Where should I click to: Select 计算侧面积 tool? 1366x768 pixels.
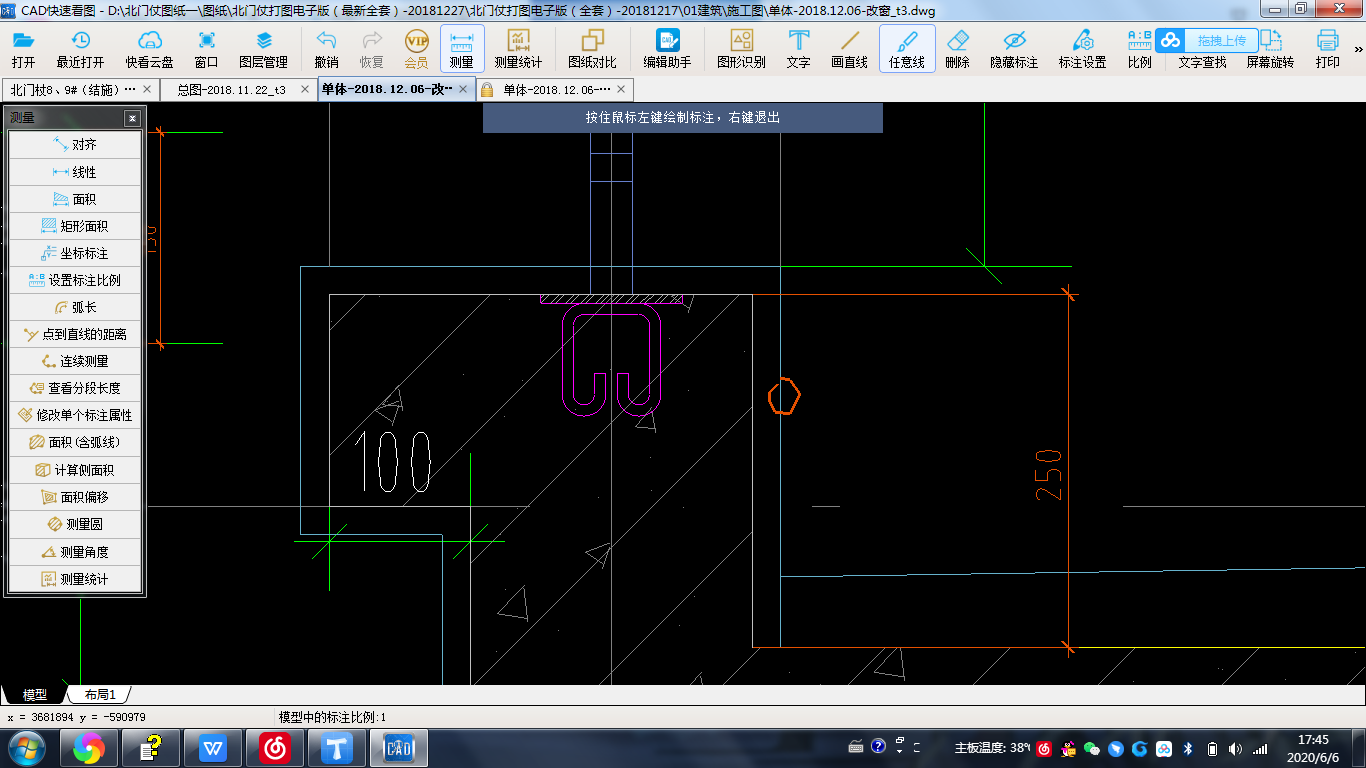coord(75,470)
